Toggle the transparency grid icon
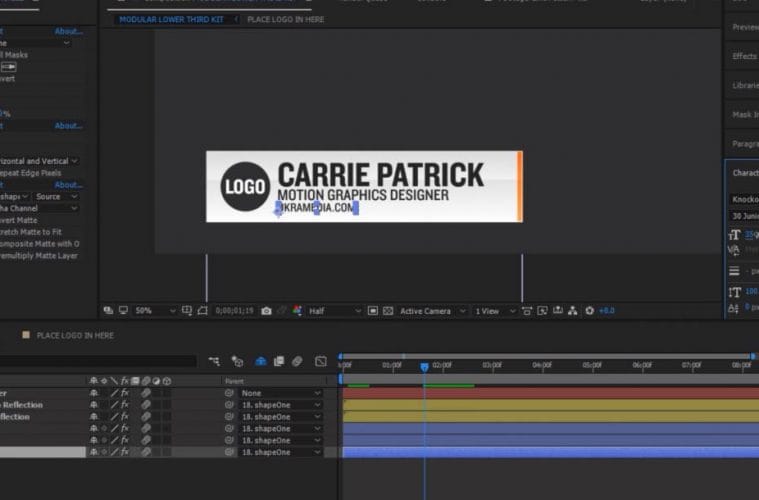 pos(387,311)
